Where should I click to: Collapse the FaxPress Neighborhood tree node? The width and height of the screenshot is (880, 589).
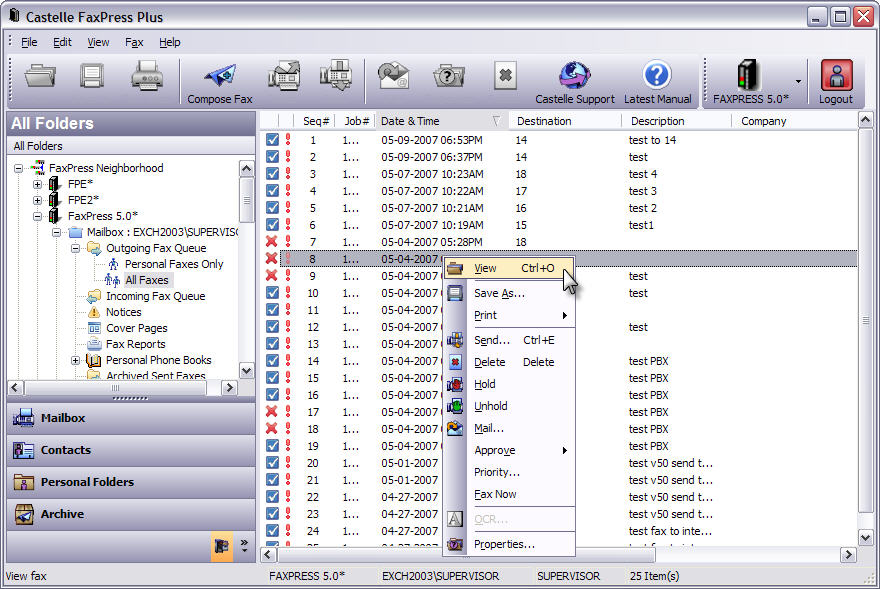click(x=19, y=168)
